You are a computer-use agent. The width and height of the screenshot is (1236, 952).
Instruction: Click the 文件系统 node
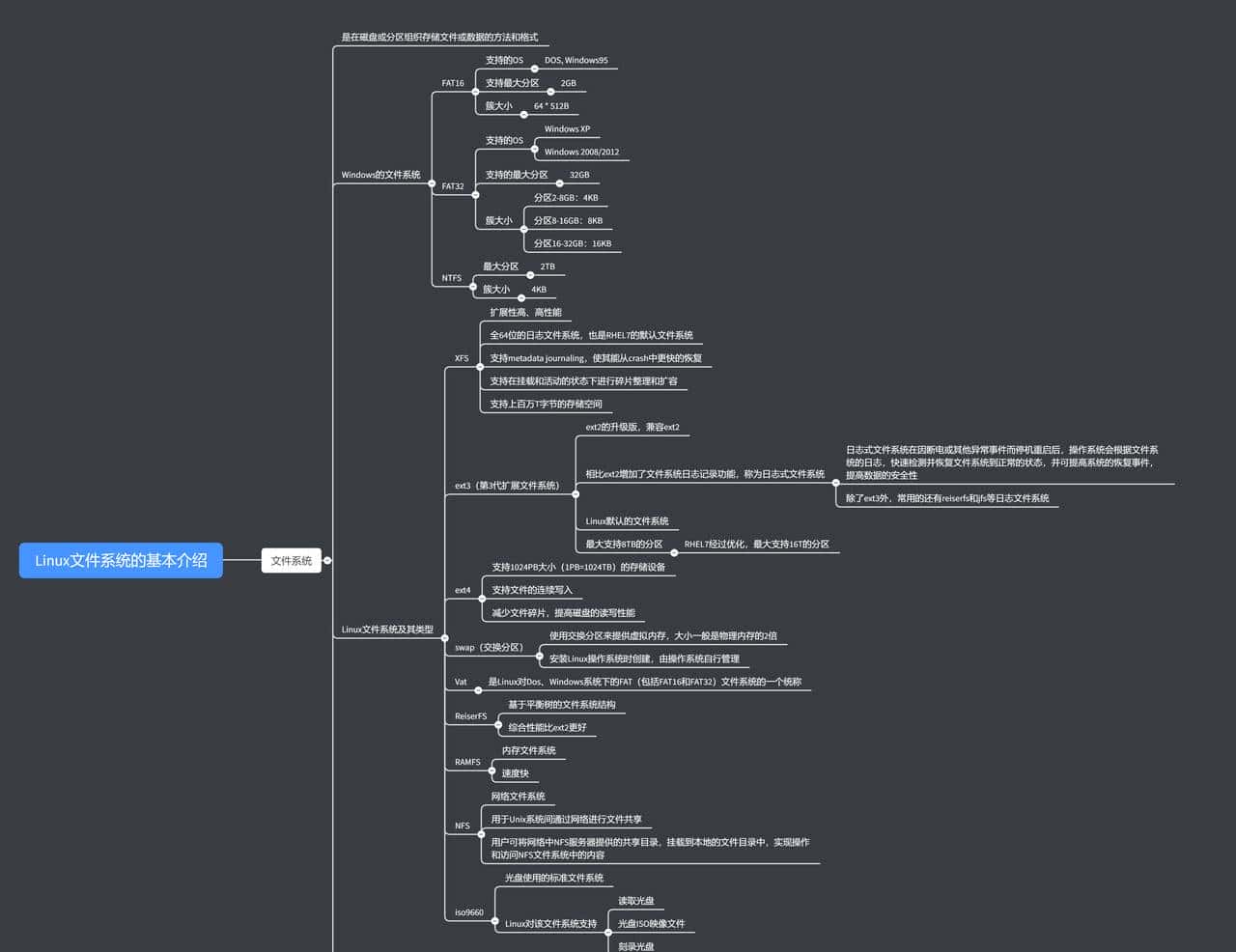click(291, 560)
